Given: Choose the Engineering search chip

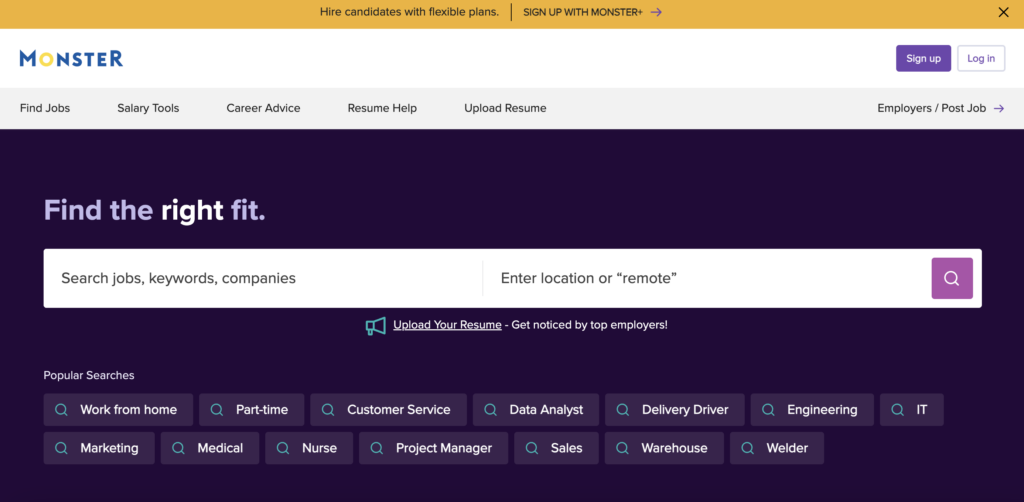Looking at the screenshot, I should coord(812,410).
